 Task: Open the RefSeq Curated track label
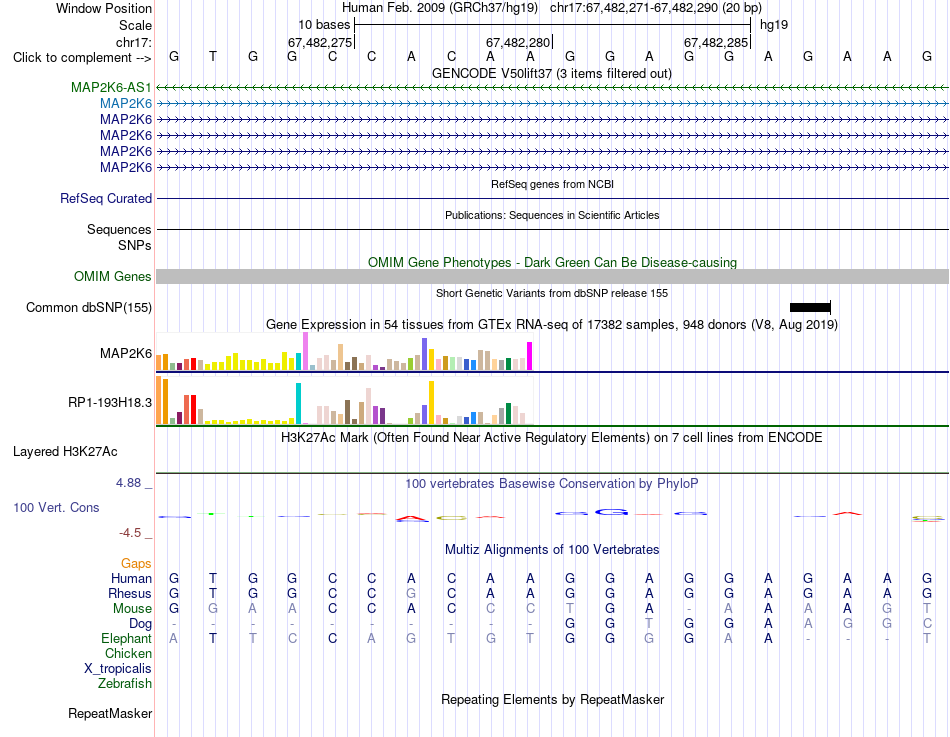coord(106,198)
